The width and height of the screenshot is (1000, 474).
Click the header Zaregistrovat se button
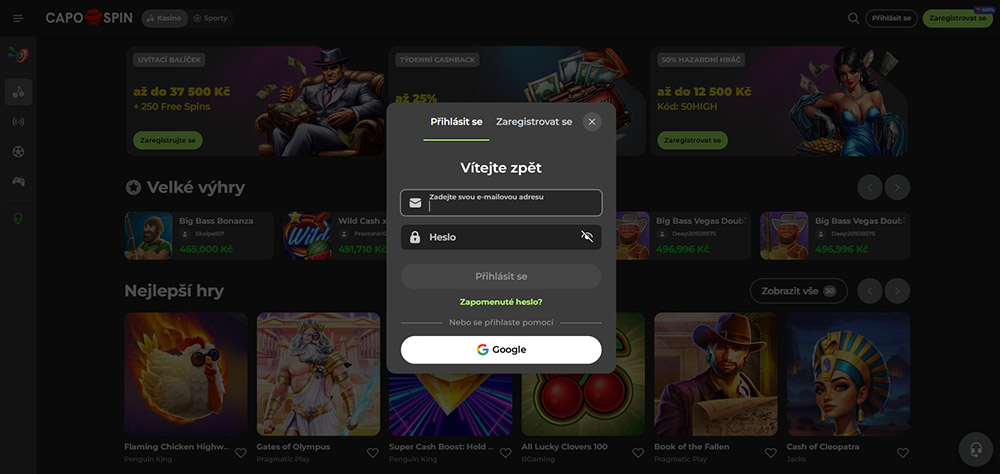[x=957, y=19]
